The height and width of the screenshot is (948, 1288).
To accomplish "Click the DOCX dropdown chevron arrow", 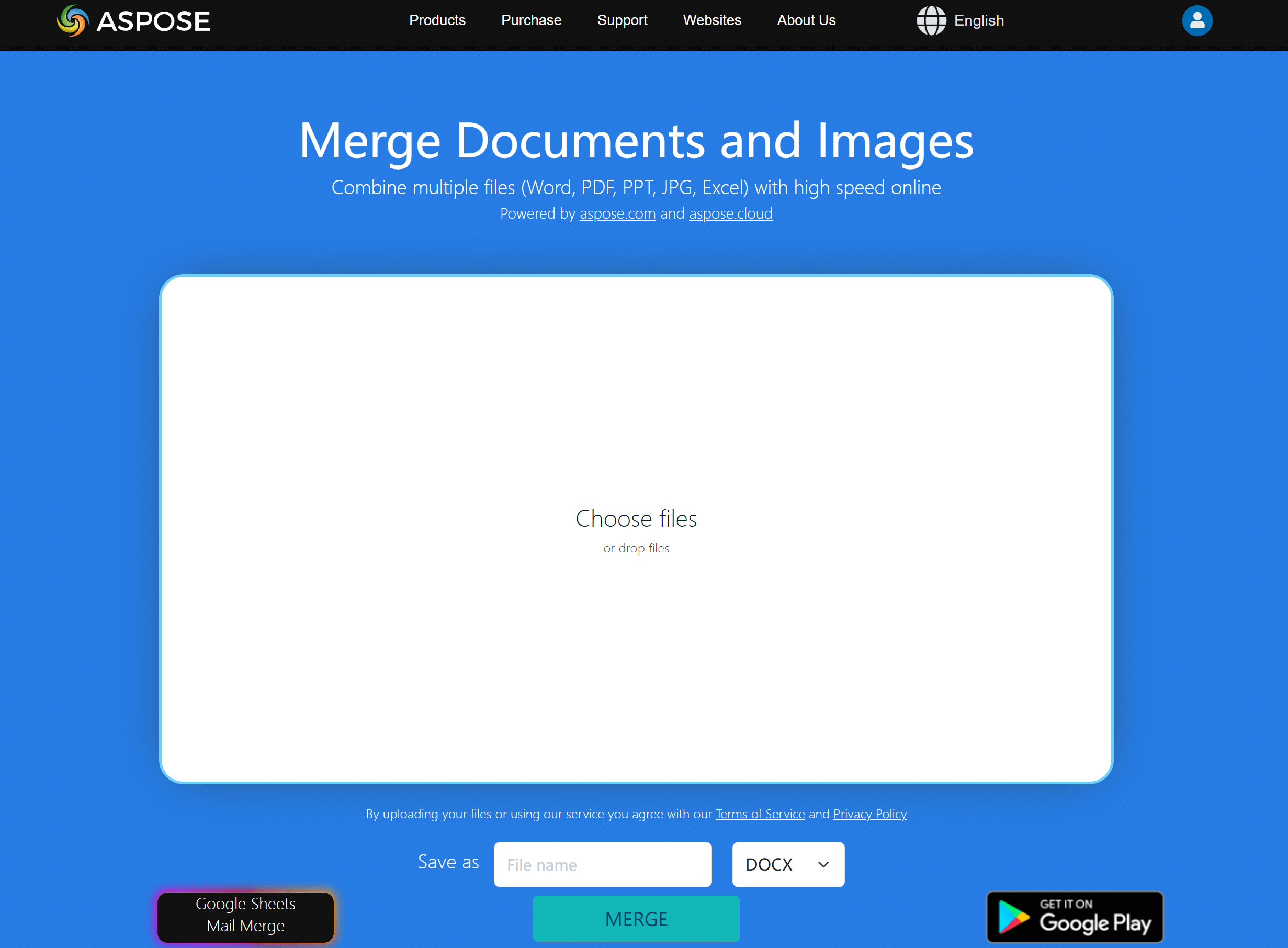I will point(823,864).
